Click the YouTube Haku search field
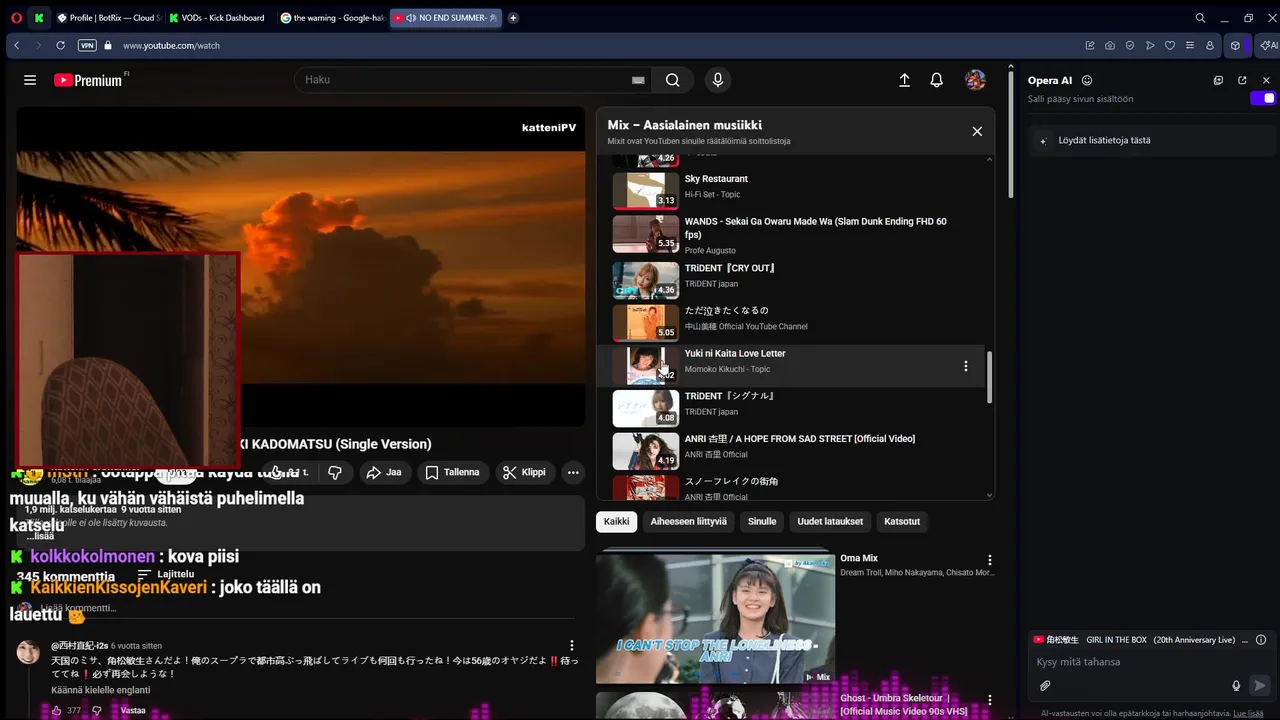Image resolution: width=1280 pixels, height=720 pixels. 465,80
